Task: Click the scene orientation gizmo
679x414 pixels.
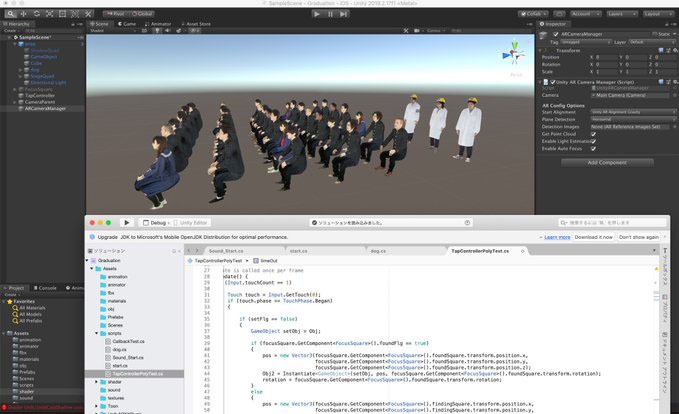Action: (x=516, y=56)
